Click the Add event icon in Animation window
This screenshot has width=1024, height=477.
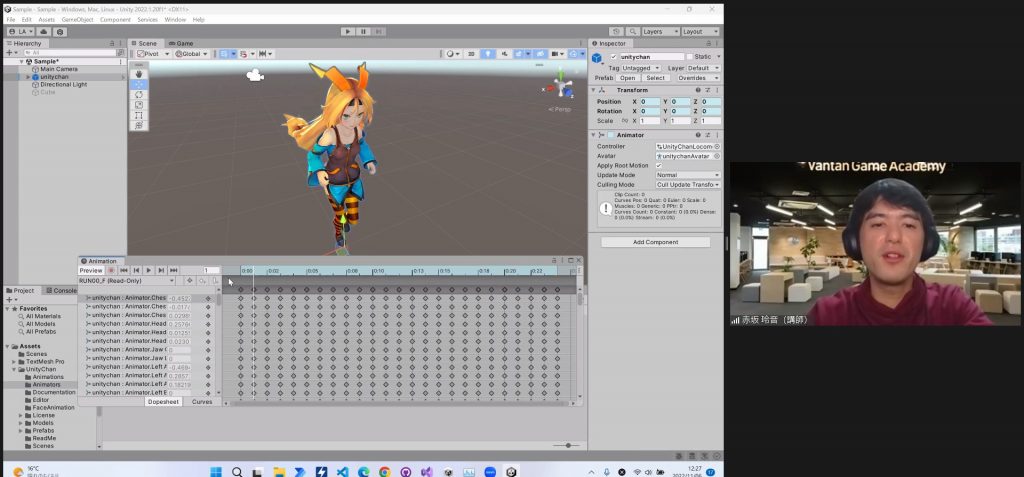215,280
